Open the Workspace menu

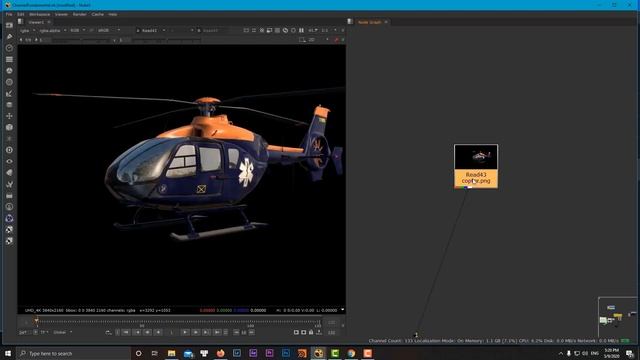40,14
